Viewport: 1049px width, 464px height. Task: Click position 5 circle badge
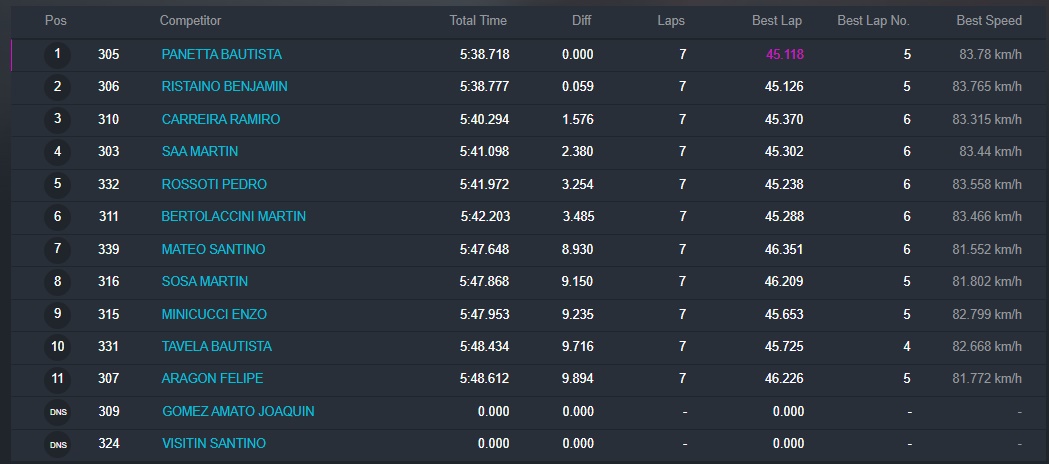57,185
